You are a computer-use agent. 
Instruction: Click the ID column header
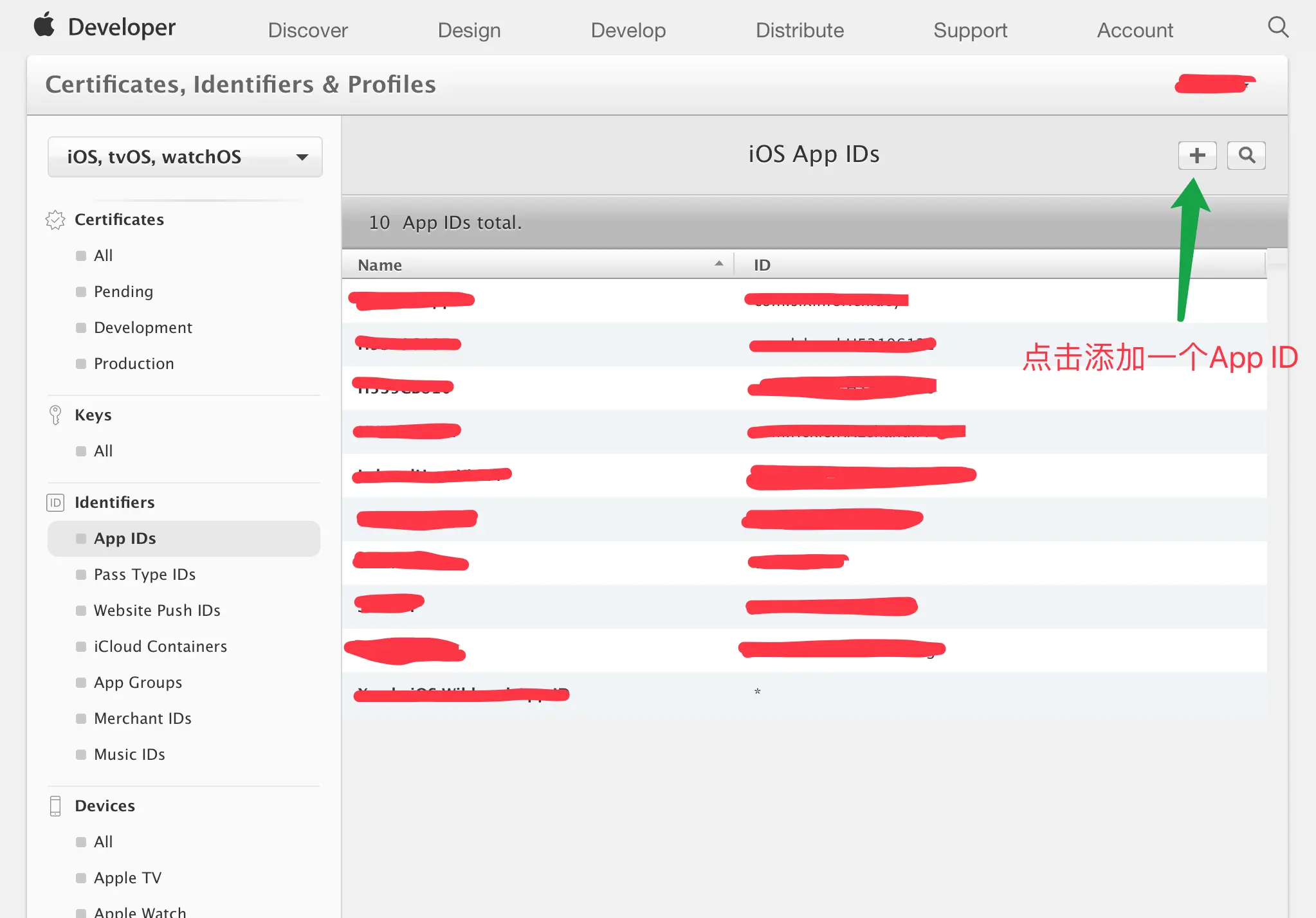tap(762, 265)
